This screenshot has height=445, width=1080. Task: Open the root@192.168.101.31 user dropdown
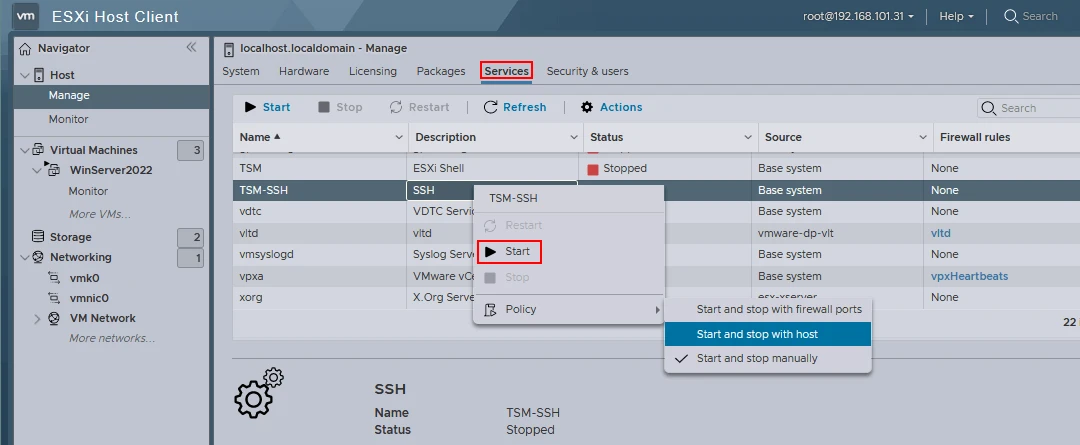(858, 16)
